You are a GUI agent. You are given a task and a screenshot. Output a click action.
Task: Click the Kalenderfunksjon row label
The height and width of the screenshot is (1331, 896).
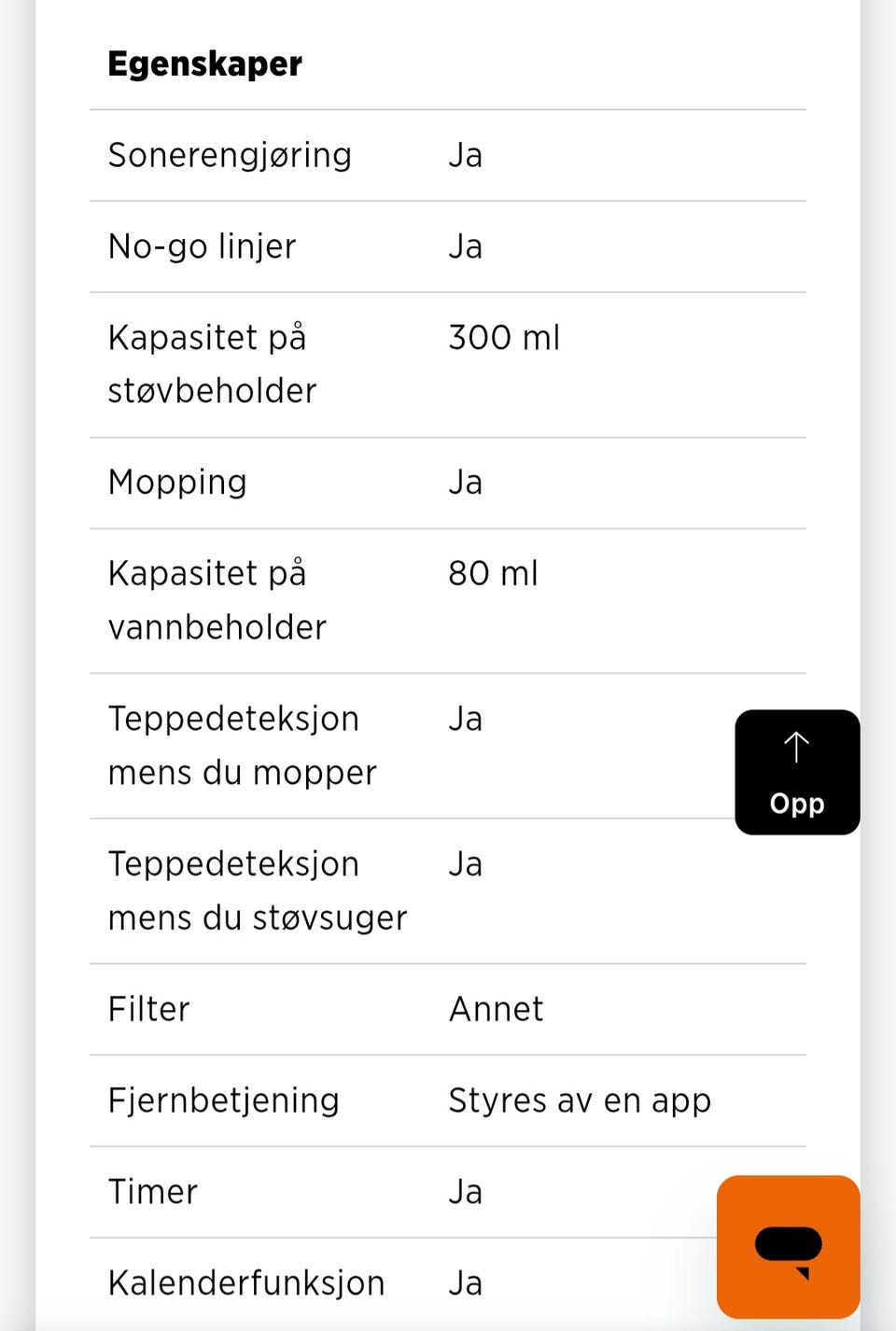click(x=246, y=1283)
